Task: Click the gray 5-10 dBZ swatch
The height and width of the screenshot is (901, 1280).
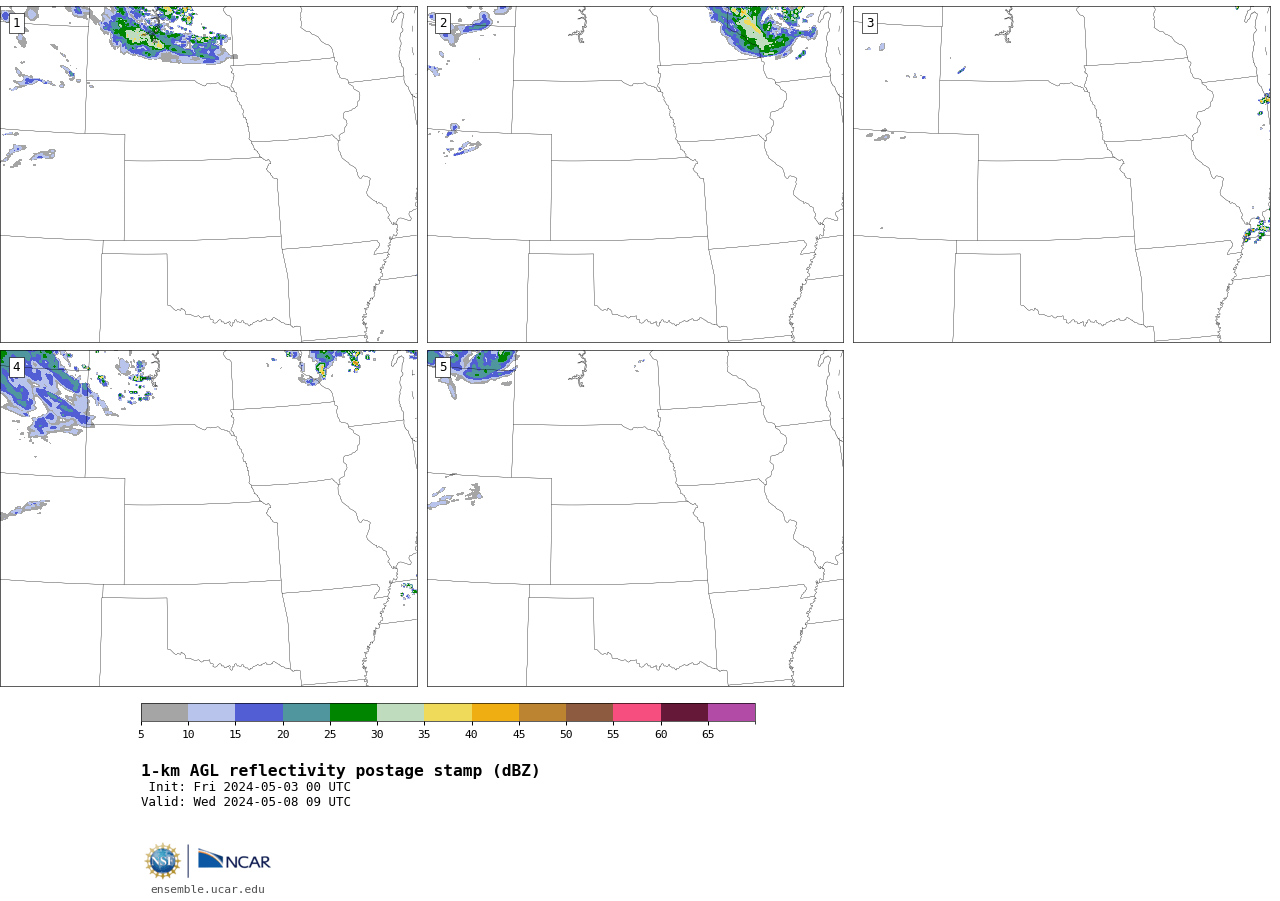Action: pyautogui.click(x=164, y=713)
